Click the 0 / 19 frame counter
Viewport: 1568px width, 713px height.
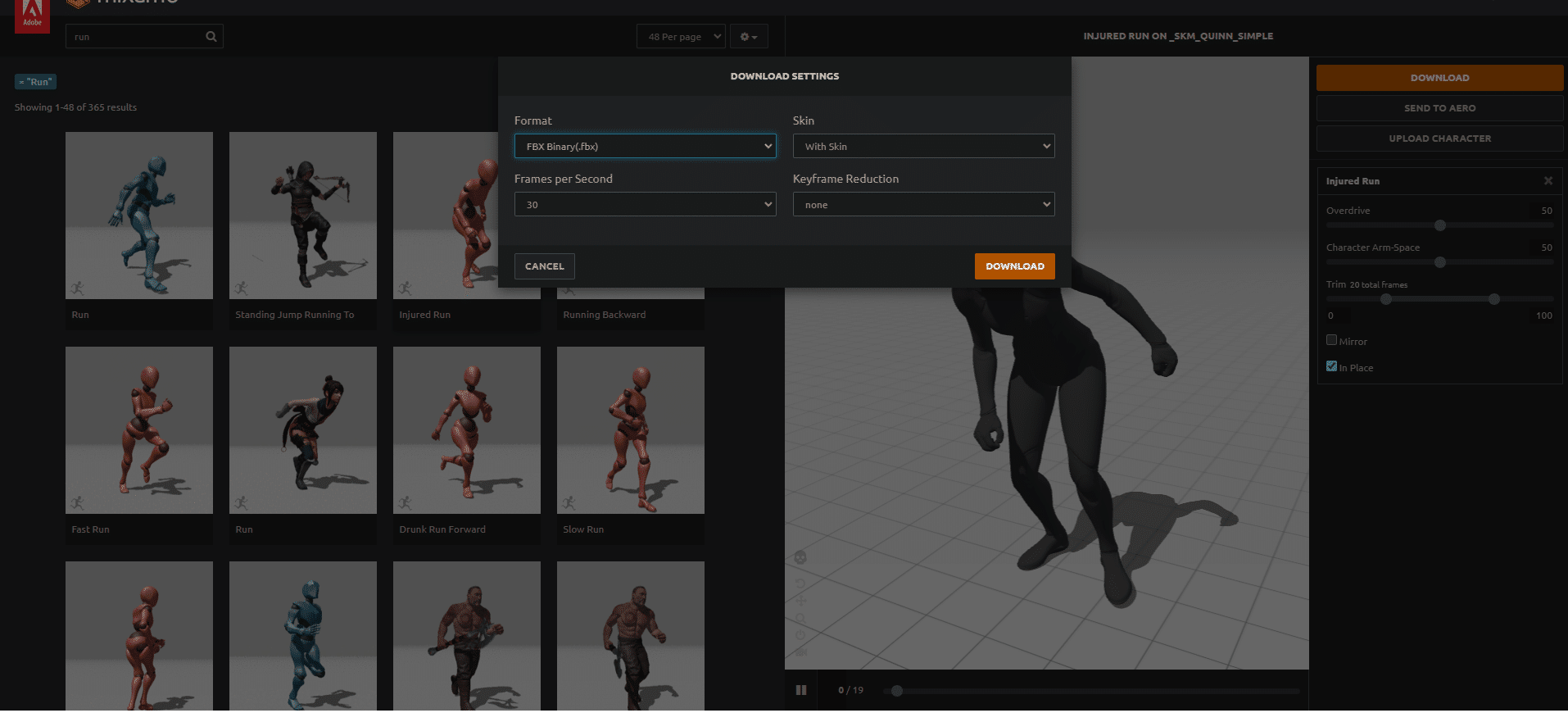click(850, 690)
